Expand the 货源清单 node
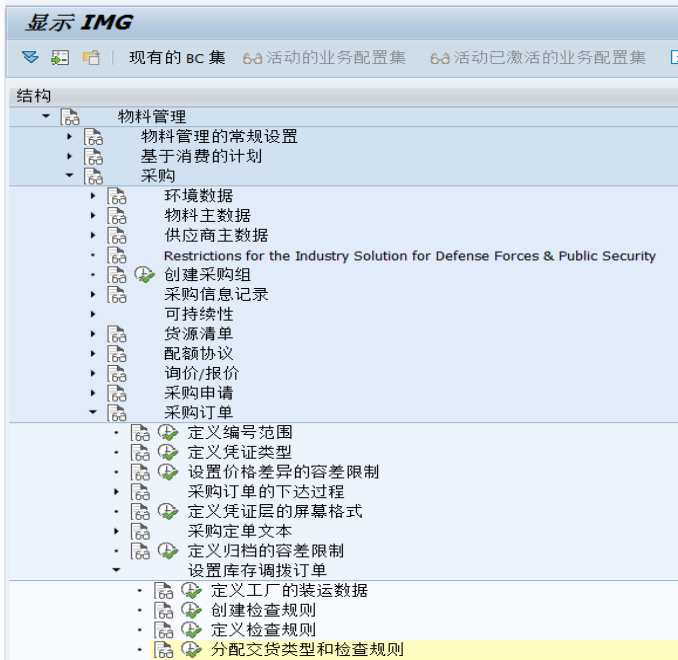 (93, 334)
